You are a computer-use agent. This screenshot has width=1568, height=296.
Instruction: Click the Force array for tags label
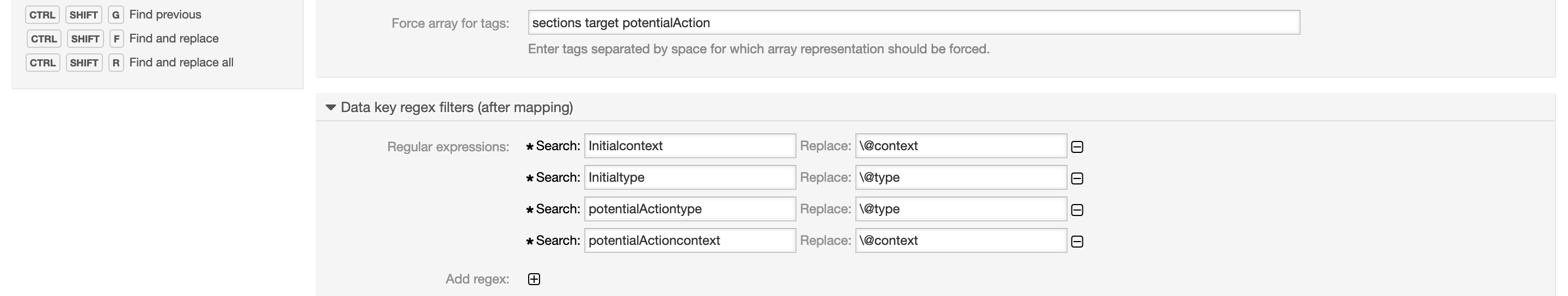click(x=450, y=24)
